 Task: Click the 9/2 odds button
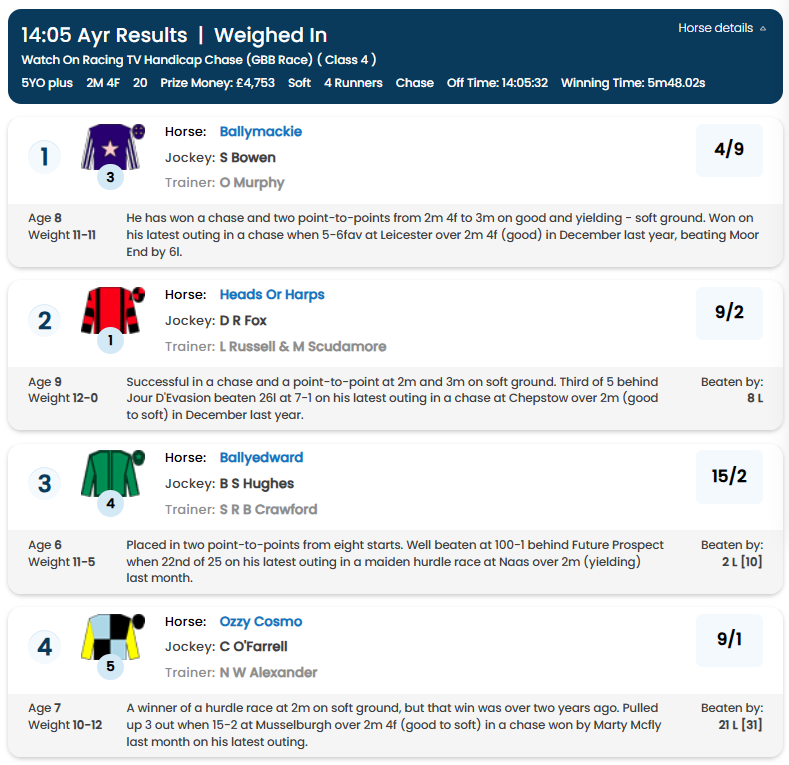(729, 313)
